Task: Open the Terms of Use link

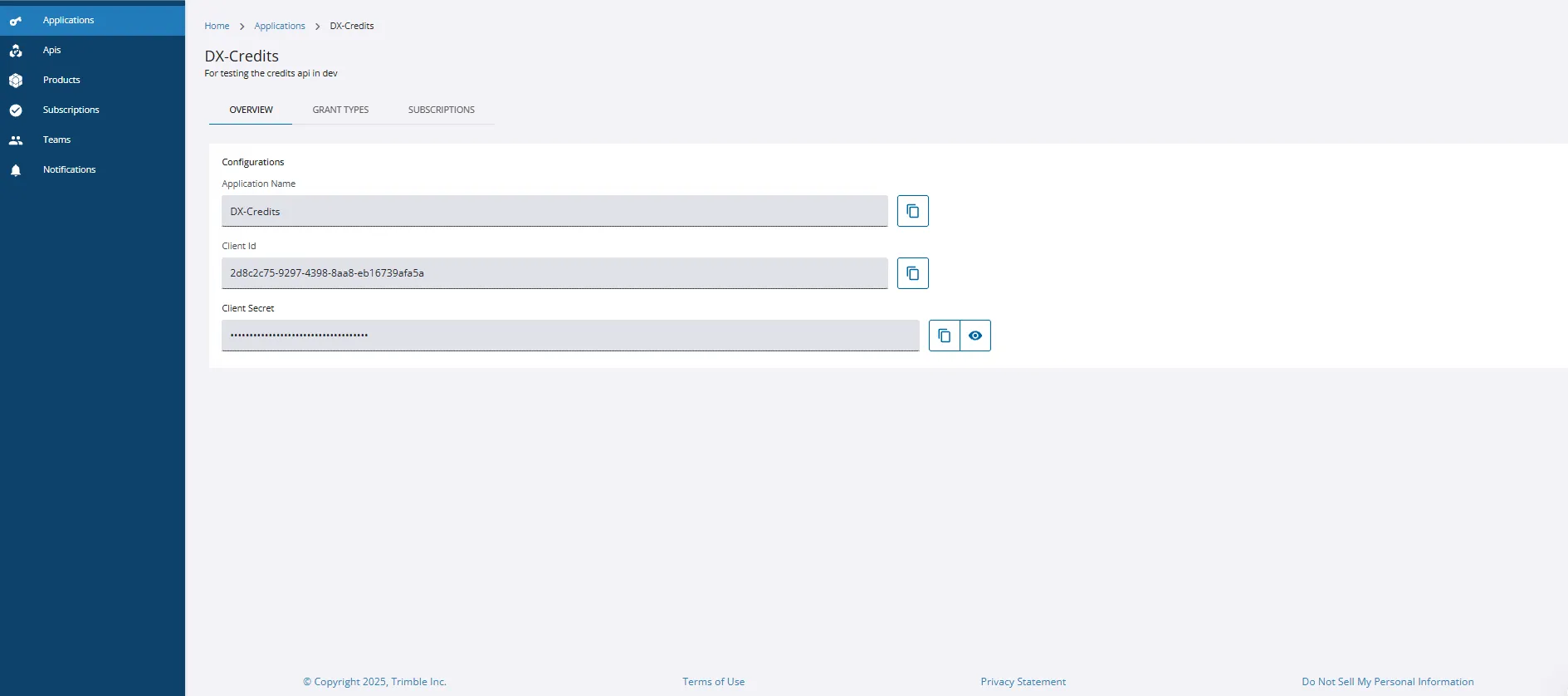Action: pyautogui.click(x=713, y=682)
